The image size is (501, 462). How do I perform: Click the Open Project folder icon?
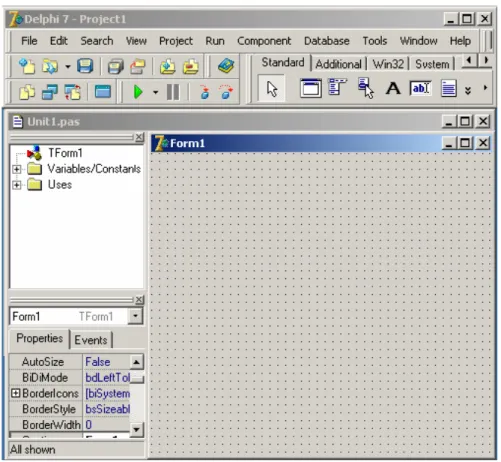[x=138, y=66]
